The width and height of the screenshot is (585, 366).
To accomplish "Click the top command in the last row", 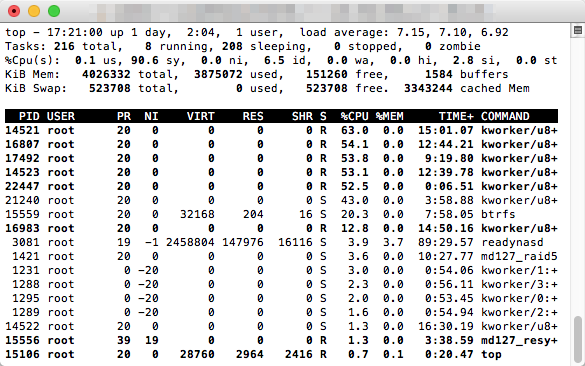I will (x=491, y=355).
